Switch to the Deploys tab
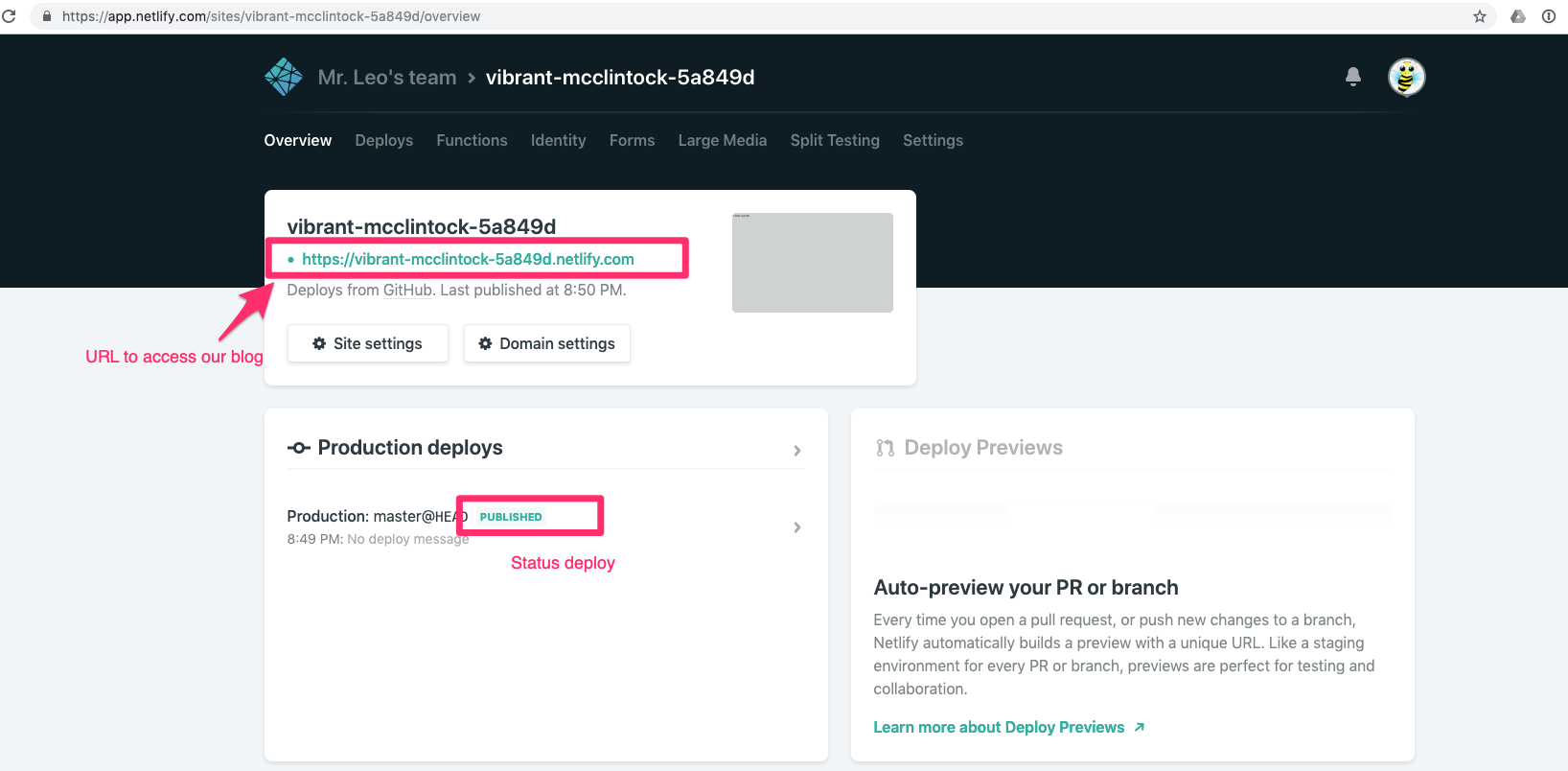Screen dimensions: 1568x771 click(384, 140)
